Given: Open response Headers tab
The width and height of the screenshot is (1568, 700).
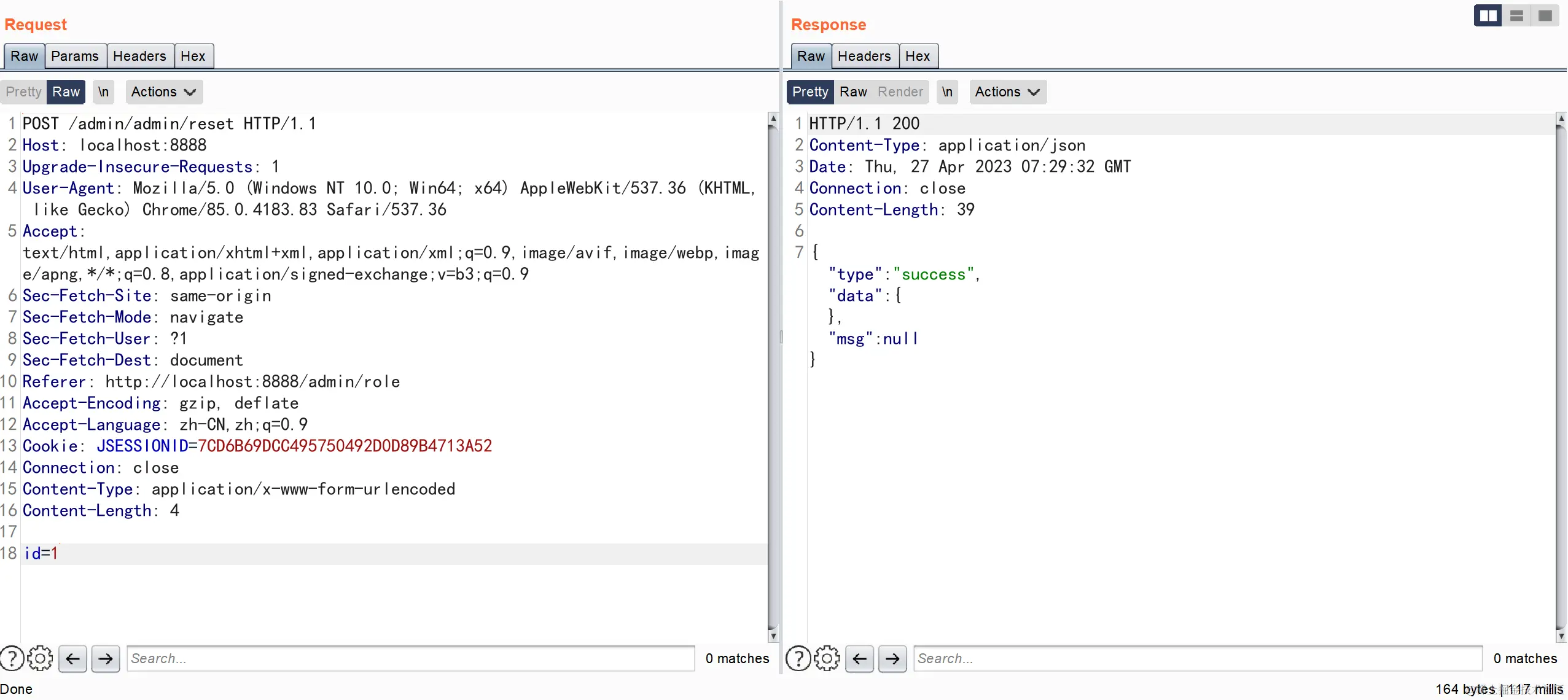Looking at the screenshot, I should point(864,56).
